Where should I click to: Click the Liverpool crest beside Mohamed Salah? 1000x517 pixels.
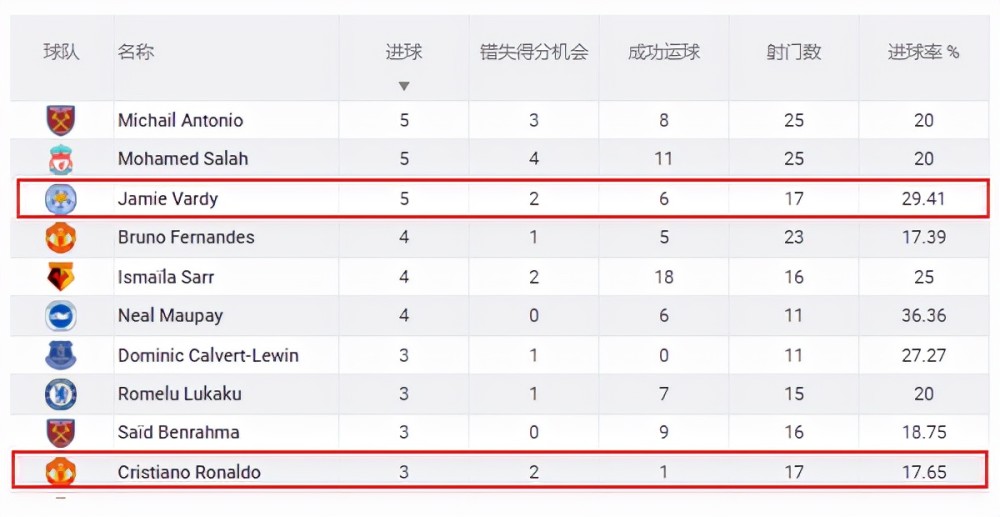[61, 159]
